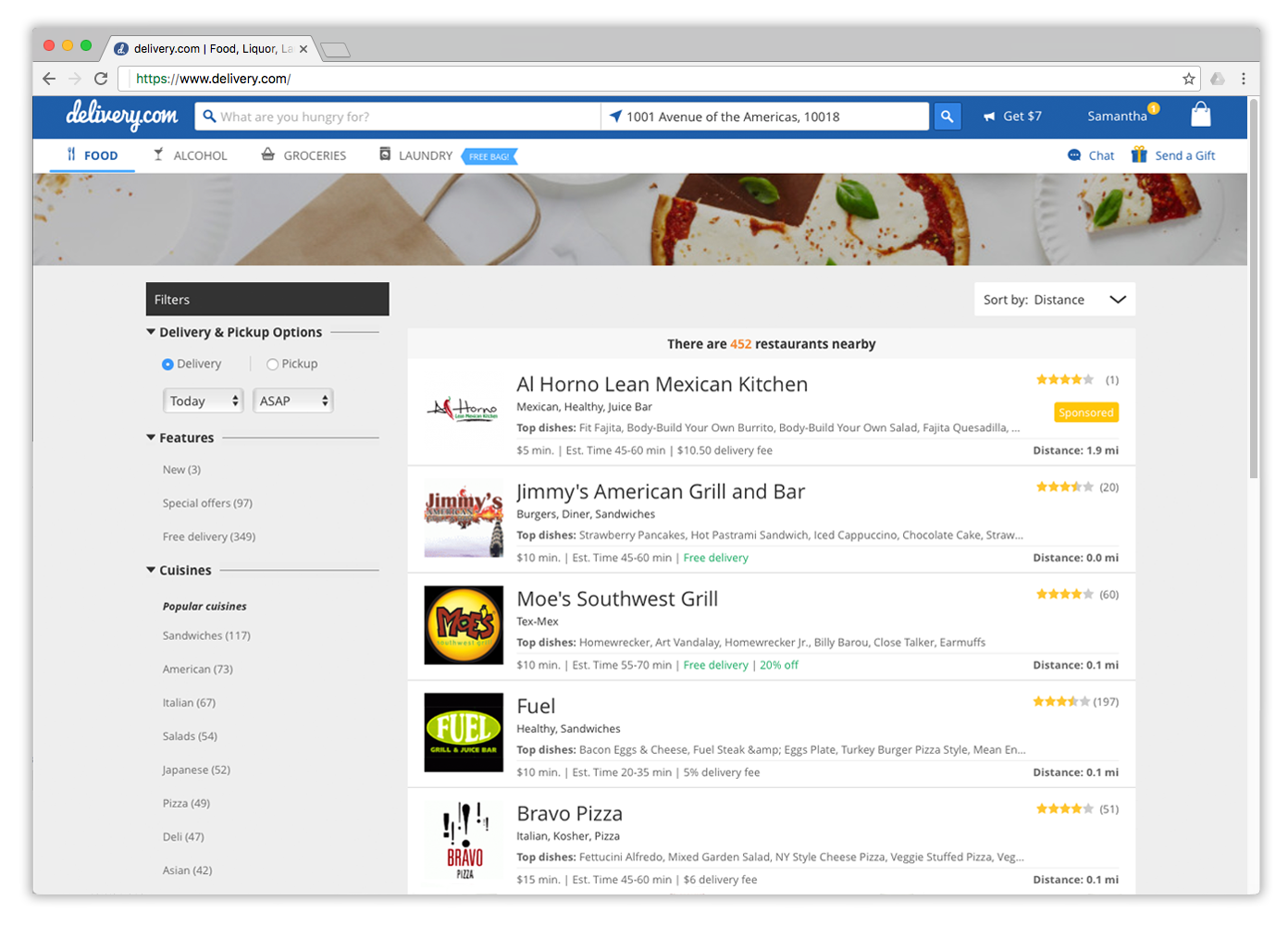Click Al Horno Lean Mexican Kitchen logo
Viewport: 1288px width, 925px height.
[464, 409]
